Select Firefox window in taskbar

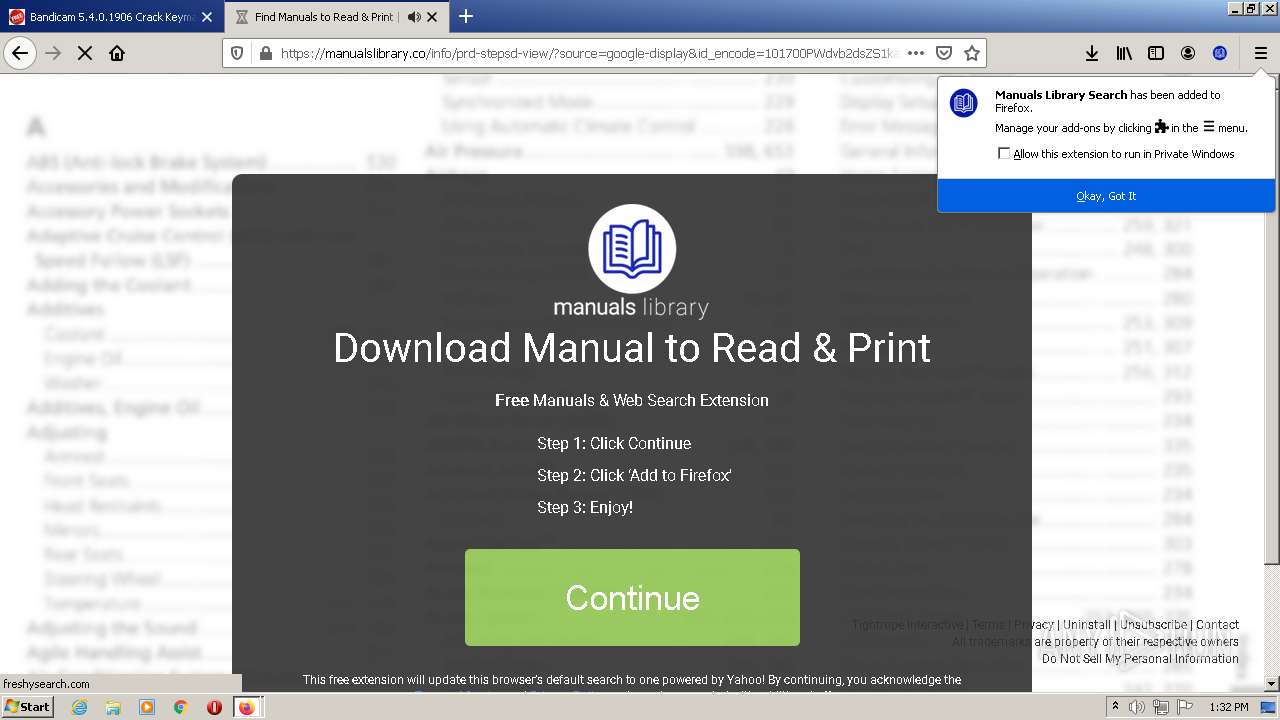247,707
